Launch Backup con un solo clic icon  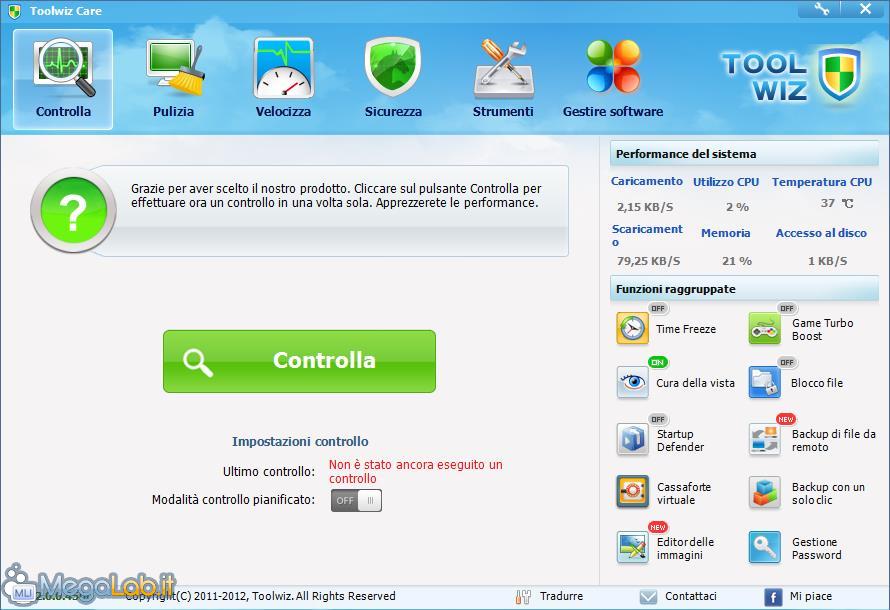(x=765, y=491)
